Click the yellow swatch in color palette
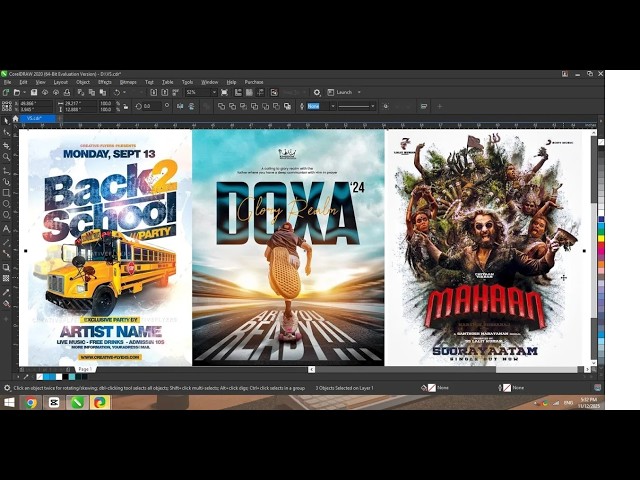Image resolution: width=640 pixels, height=480 pixels. click(x=601, y=238)
